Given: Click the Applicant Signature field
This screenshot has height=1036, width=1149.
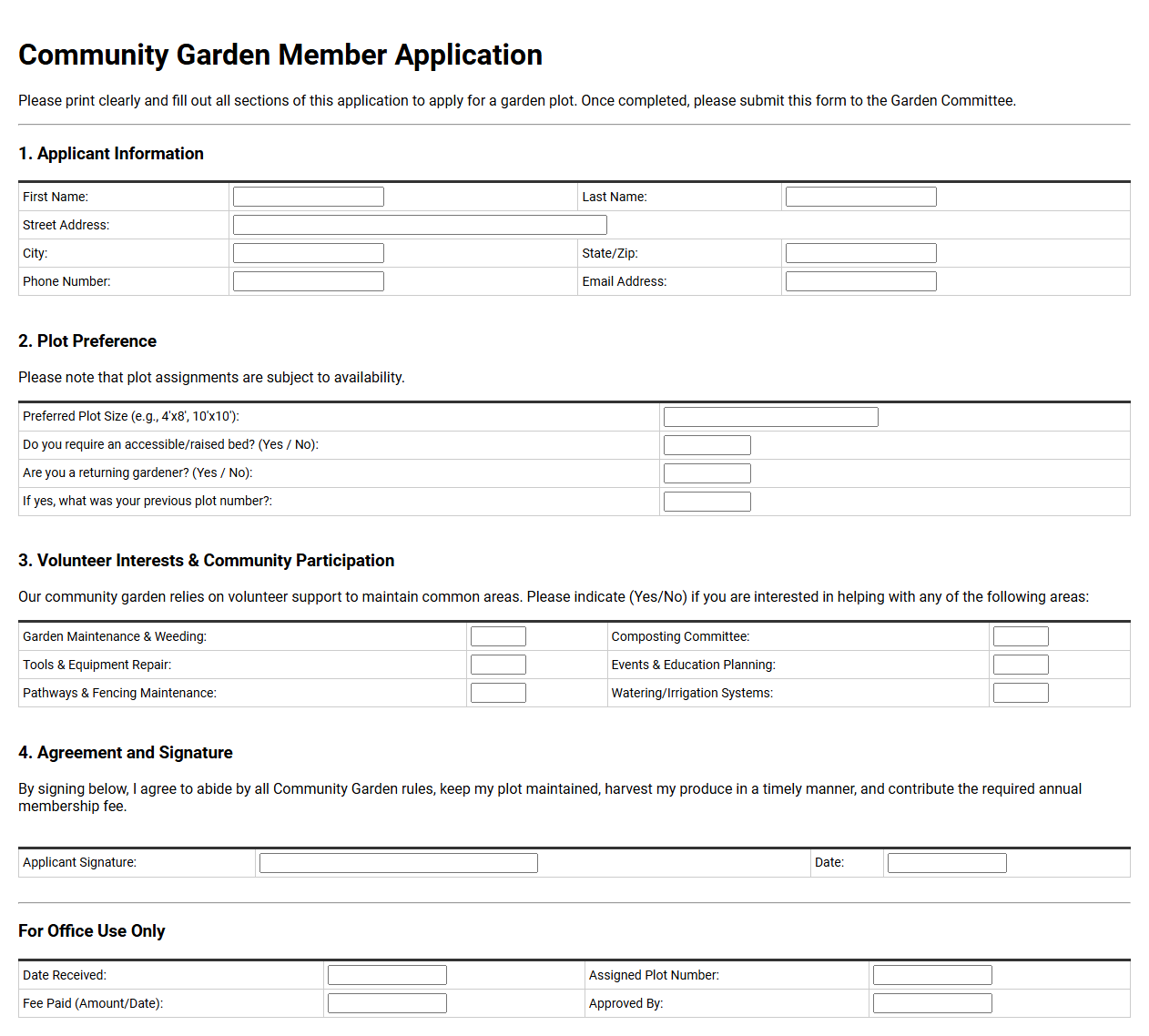Looking at the screenshot, I should pos(399,863).
